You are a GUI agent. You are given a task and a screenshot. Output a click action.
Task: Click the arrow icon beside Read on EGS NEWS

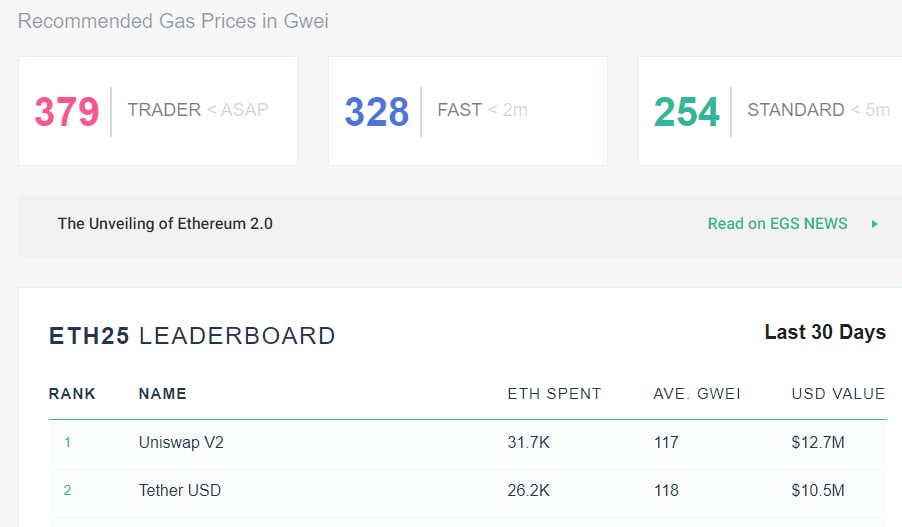click(x=874, y=224)
